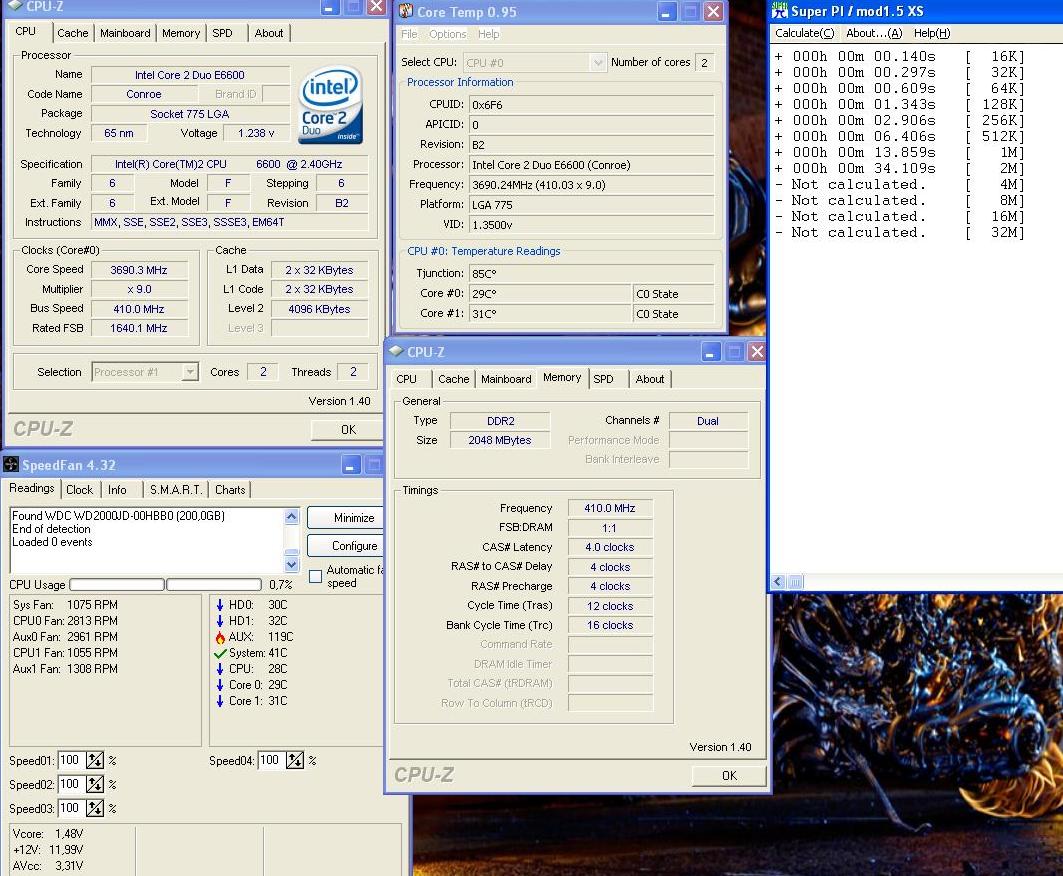
Task: Adjust Speed04 spinner arrows
Action: (x=295, y=761)
